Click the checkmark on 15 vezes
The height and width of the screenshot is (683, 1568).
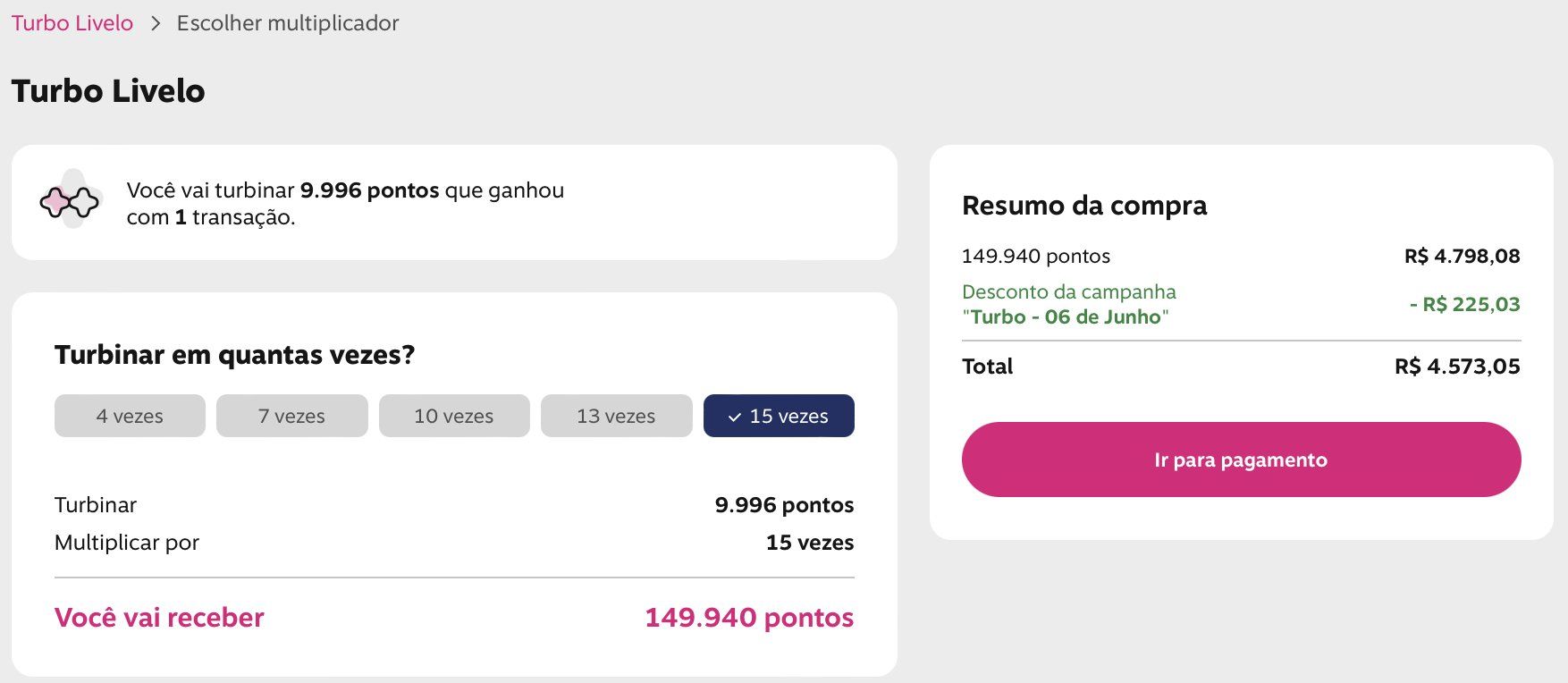pos(735,417)
